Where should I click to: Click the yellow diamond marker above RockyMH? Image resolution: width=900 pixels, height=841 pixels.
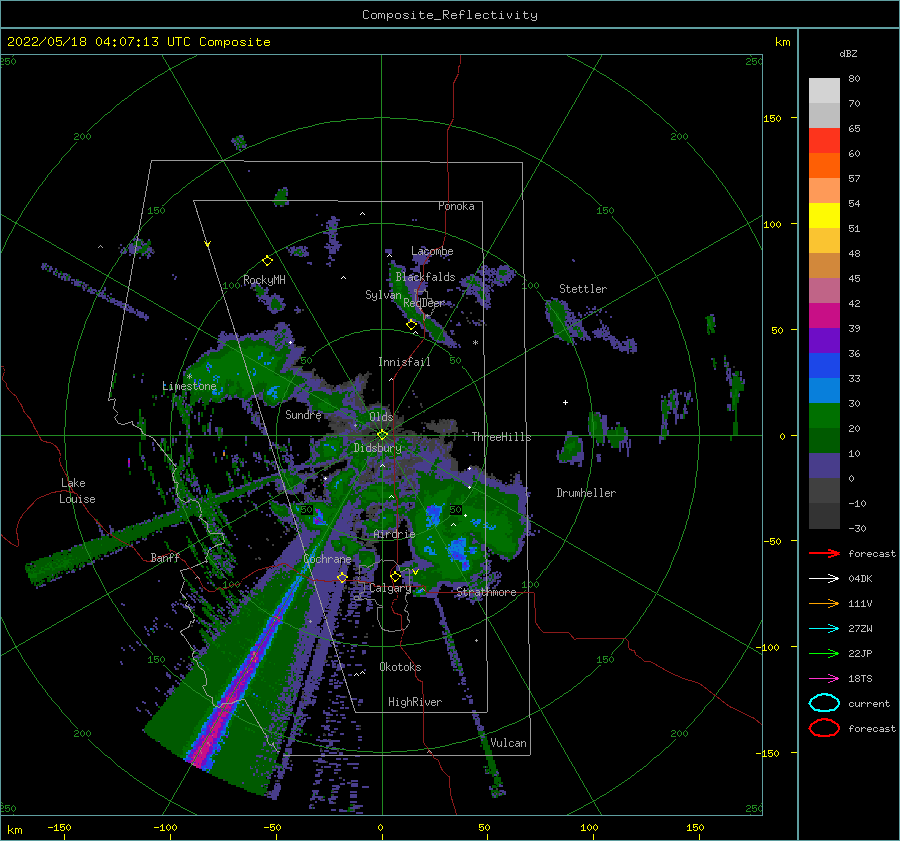[x=267, y=261]
